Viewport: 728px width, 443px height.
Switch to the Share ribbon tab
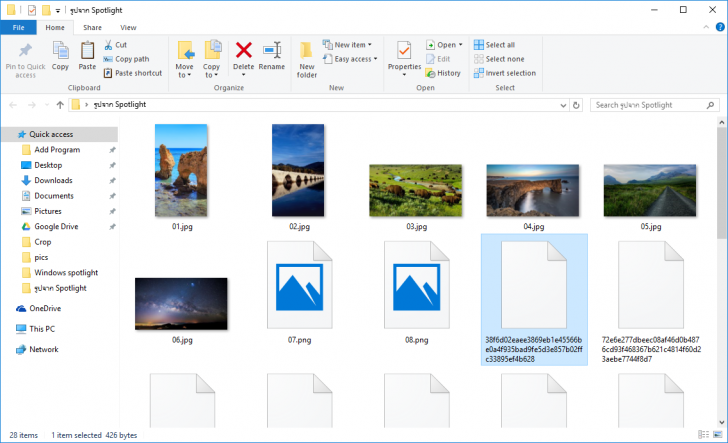92,27
